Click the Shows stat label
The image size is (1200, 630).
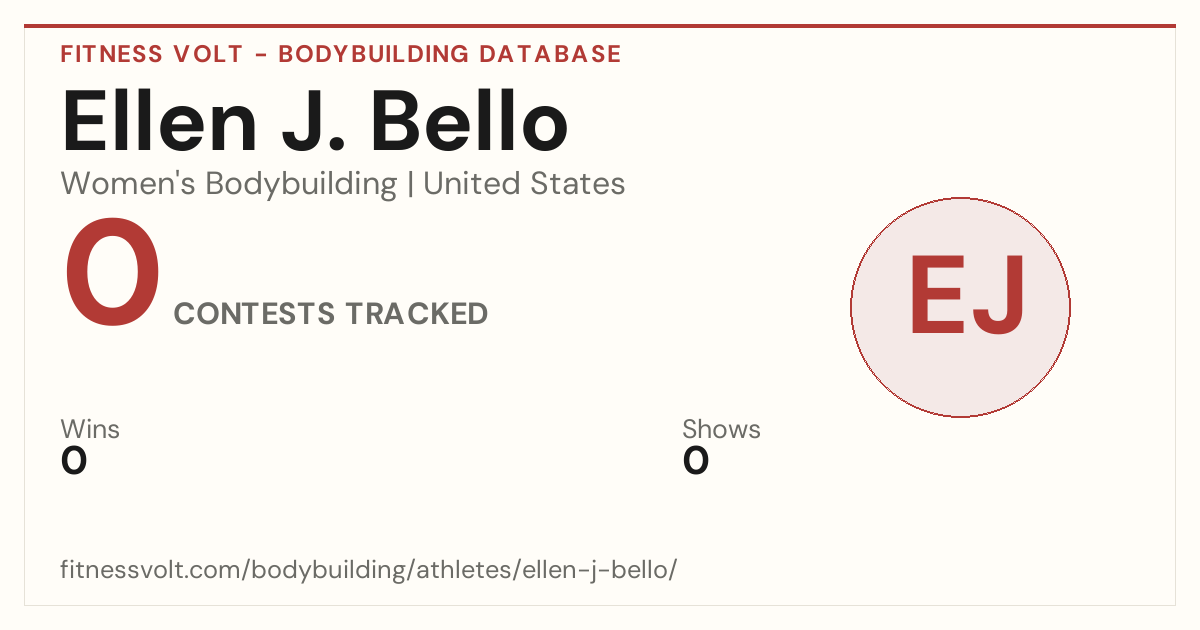point(721,429)
